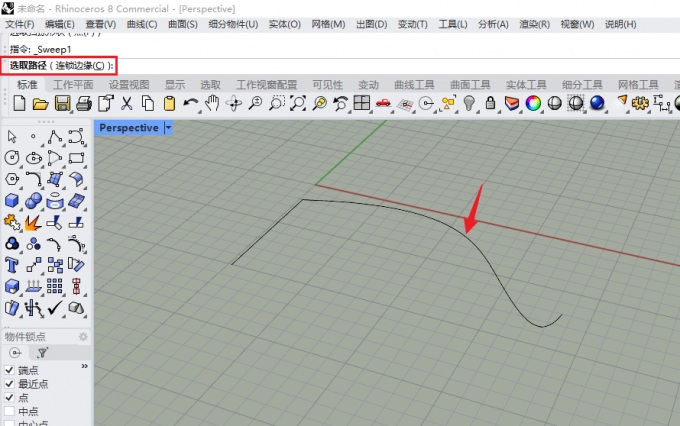
Task: Paste from clipboard icon
Action: click(169, 104)
